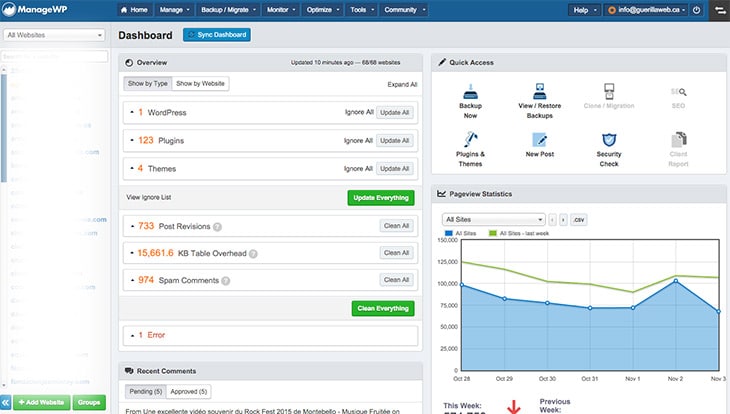This screenshot has height=414, width=730.
Task: Click the Add Website button
Action: click(41, 402)
